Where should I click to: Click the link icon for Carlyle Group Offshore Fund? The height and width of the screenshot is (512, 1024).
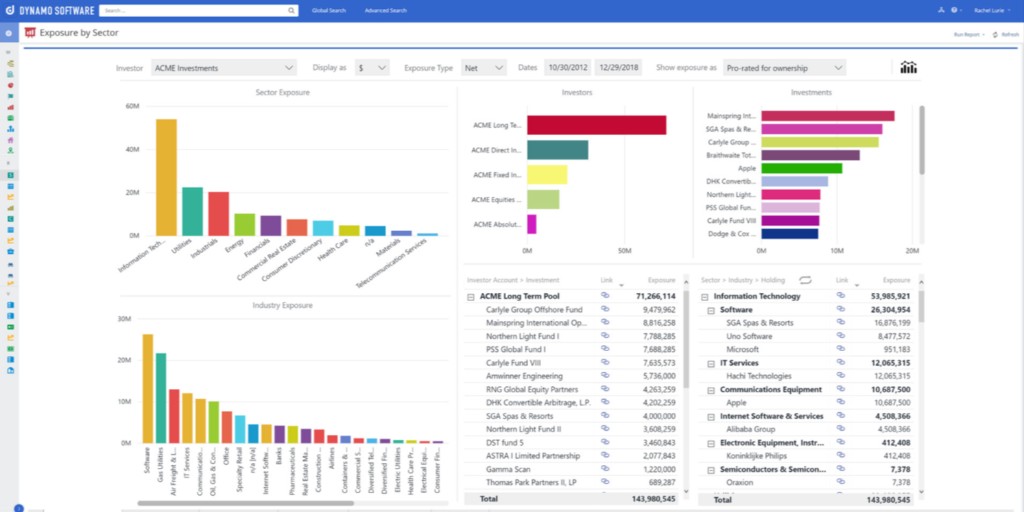coord(605,309)
